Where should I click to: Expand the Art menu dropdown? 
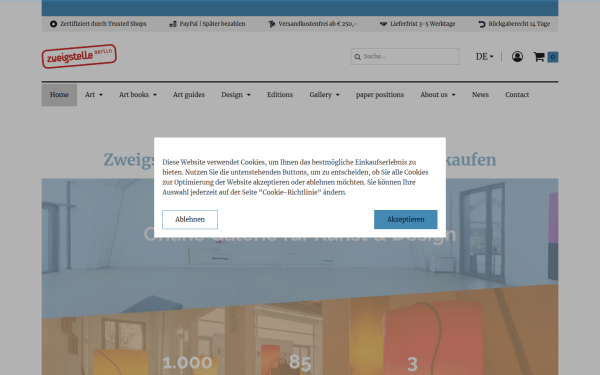click(94, 95)
